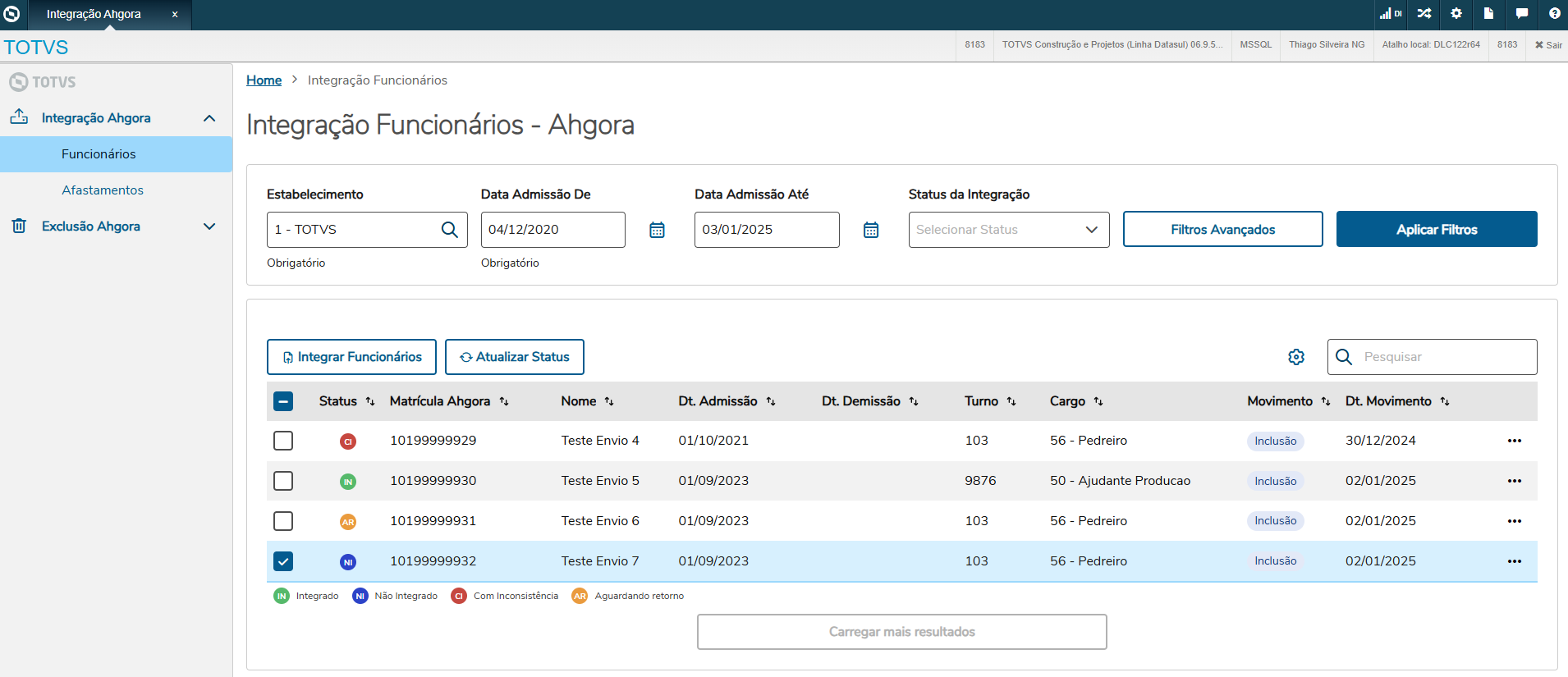This screenshot has height=677, width=1568.
Task: Expand the Exclusão Ahgora sidebar section
Action: (x=209, y=226)
